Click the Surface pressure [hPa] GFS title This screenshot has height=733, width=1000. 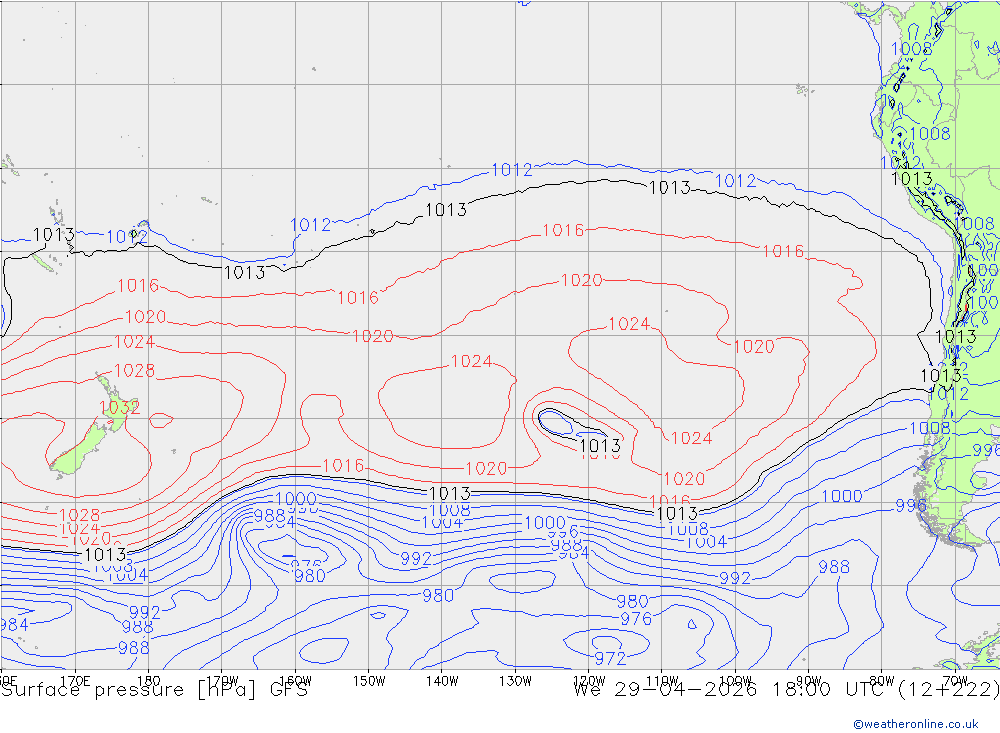click(154, 690)
